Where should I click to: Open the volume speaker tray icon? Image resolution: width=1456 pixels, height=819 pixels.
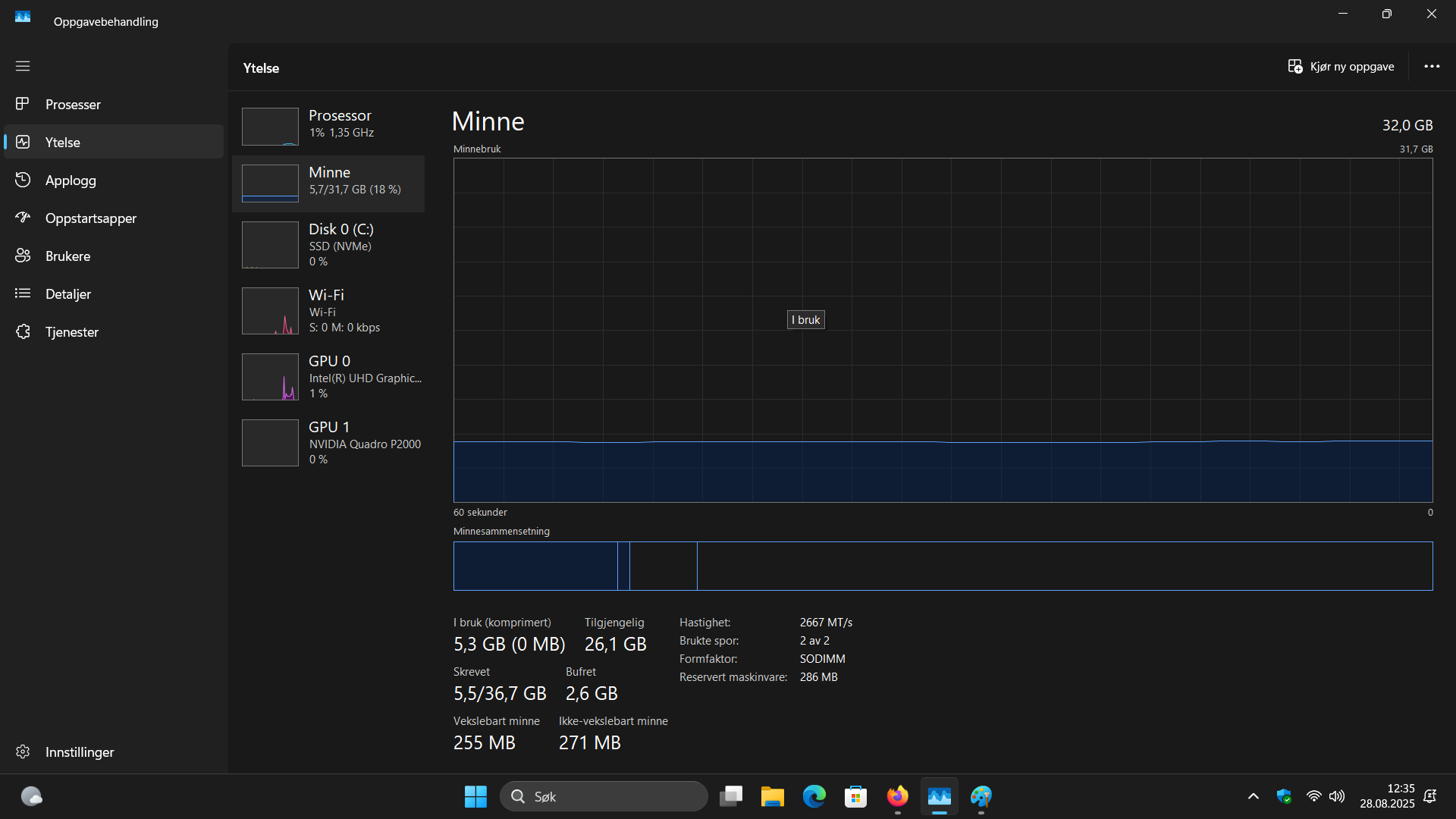[1337, 796]
